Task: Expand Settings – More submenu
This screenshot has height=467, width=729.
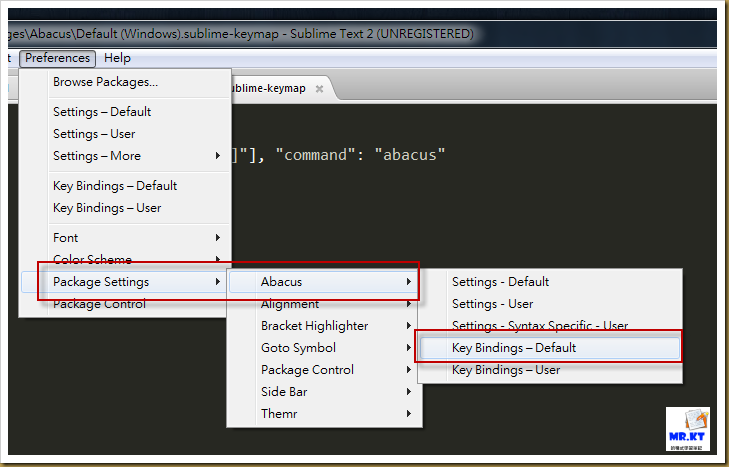Action: pos(126,156)
